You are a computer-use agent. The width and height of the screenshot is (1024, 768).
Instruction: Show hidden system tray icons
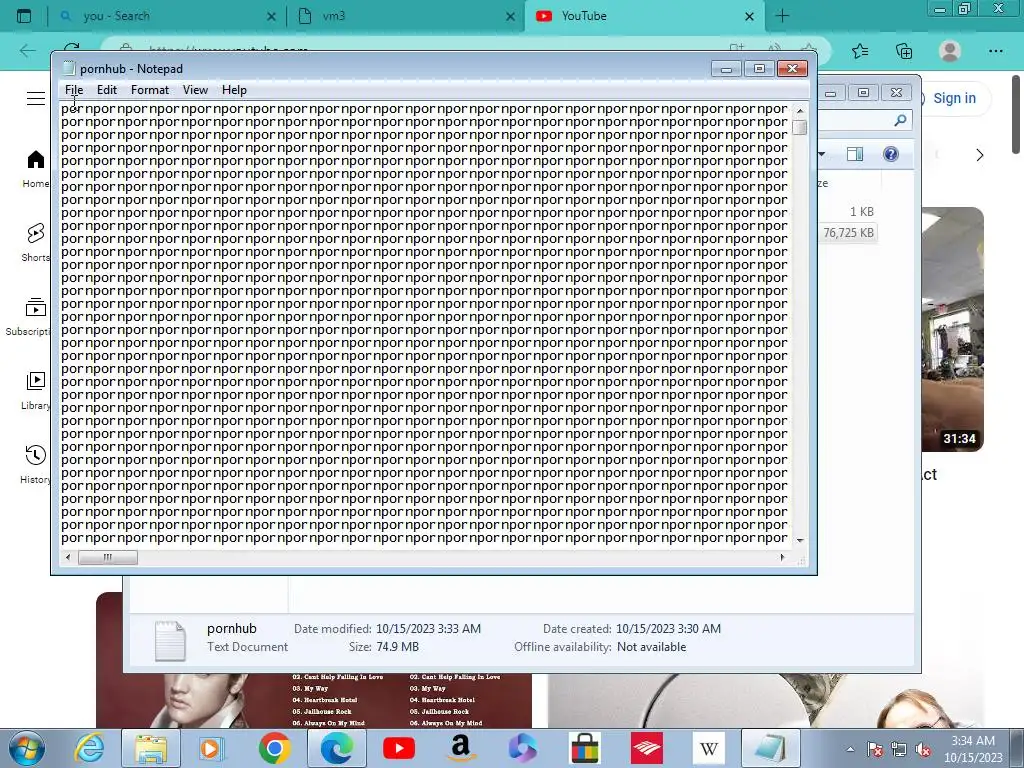click(x=850, y=749)
